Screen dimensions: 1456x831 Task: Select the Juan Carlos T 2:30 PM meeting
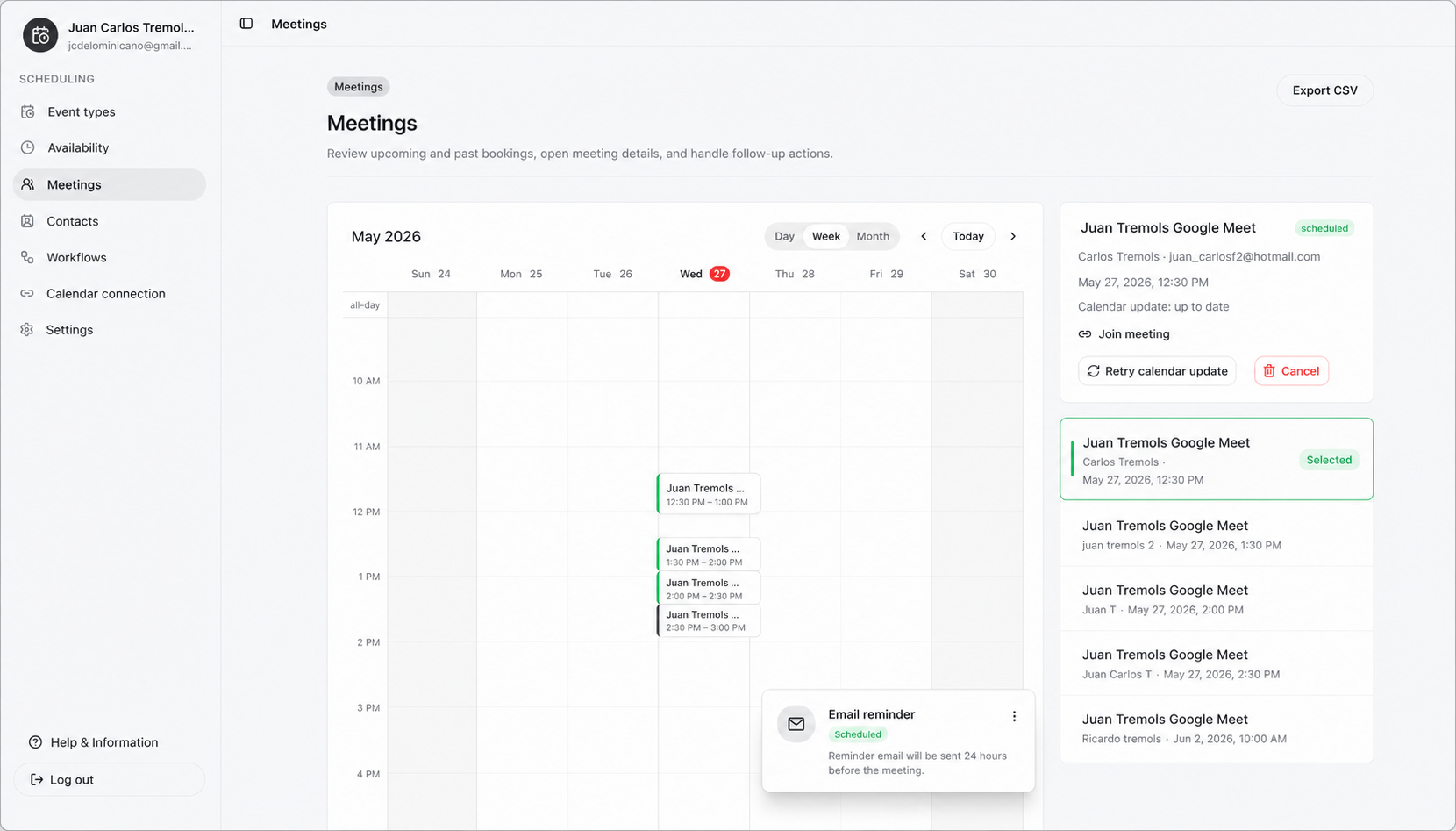1217,663
